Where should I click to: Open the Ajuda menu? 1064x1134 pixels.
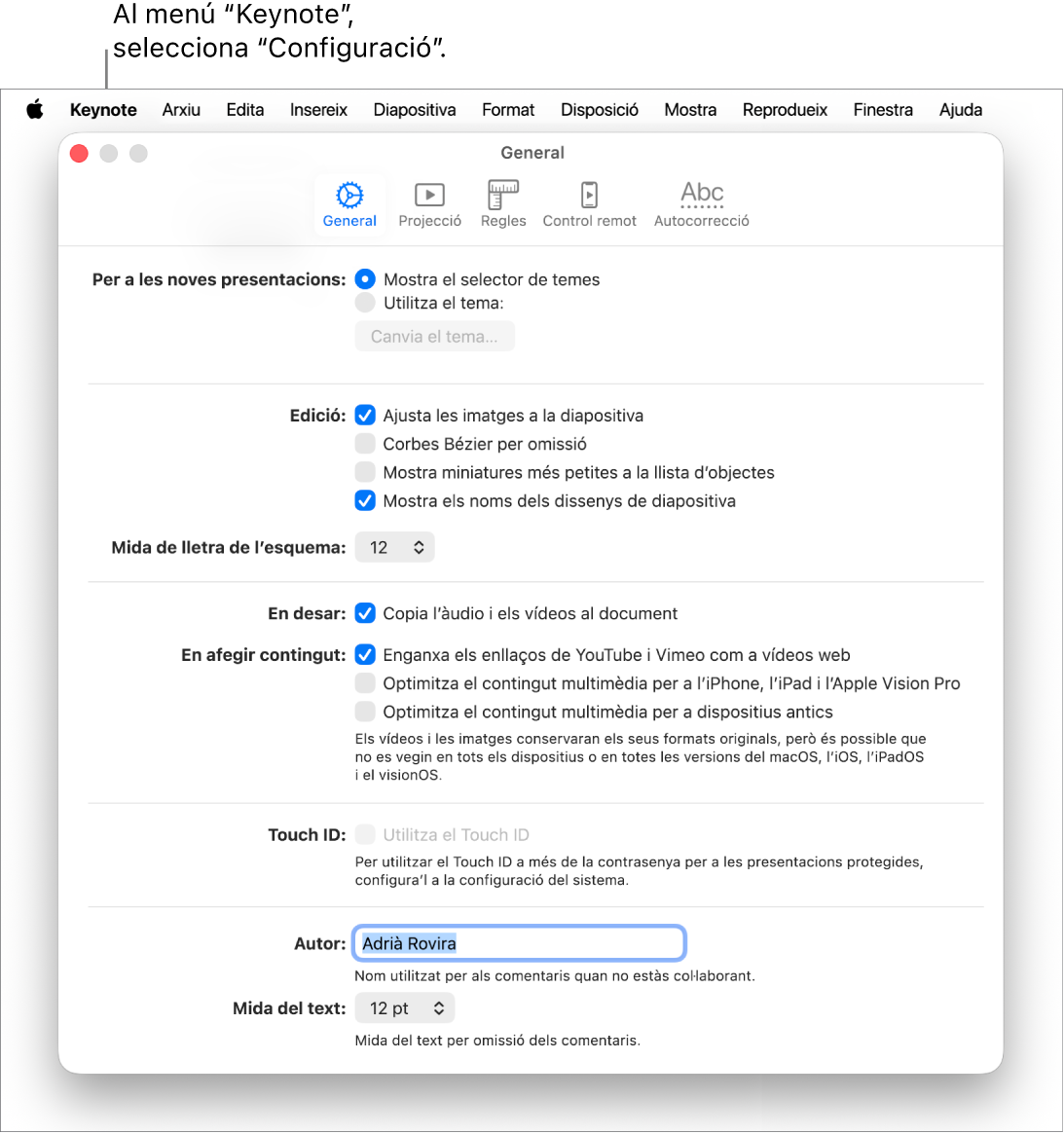click(x=961, y=110)
